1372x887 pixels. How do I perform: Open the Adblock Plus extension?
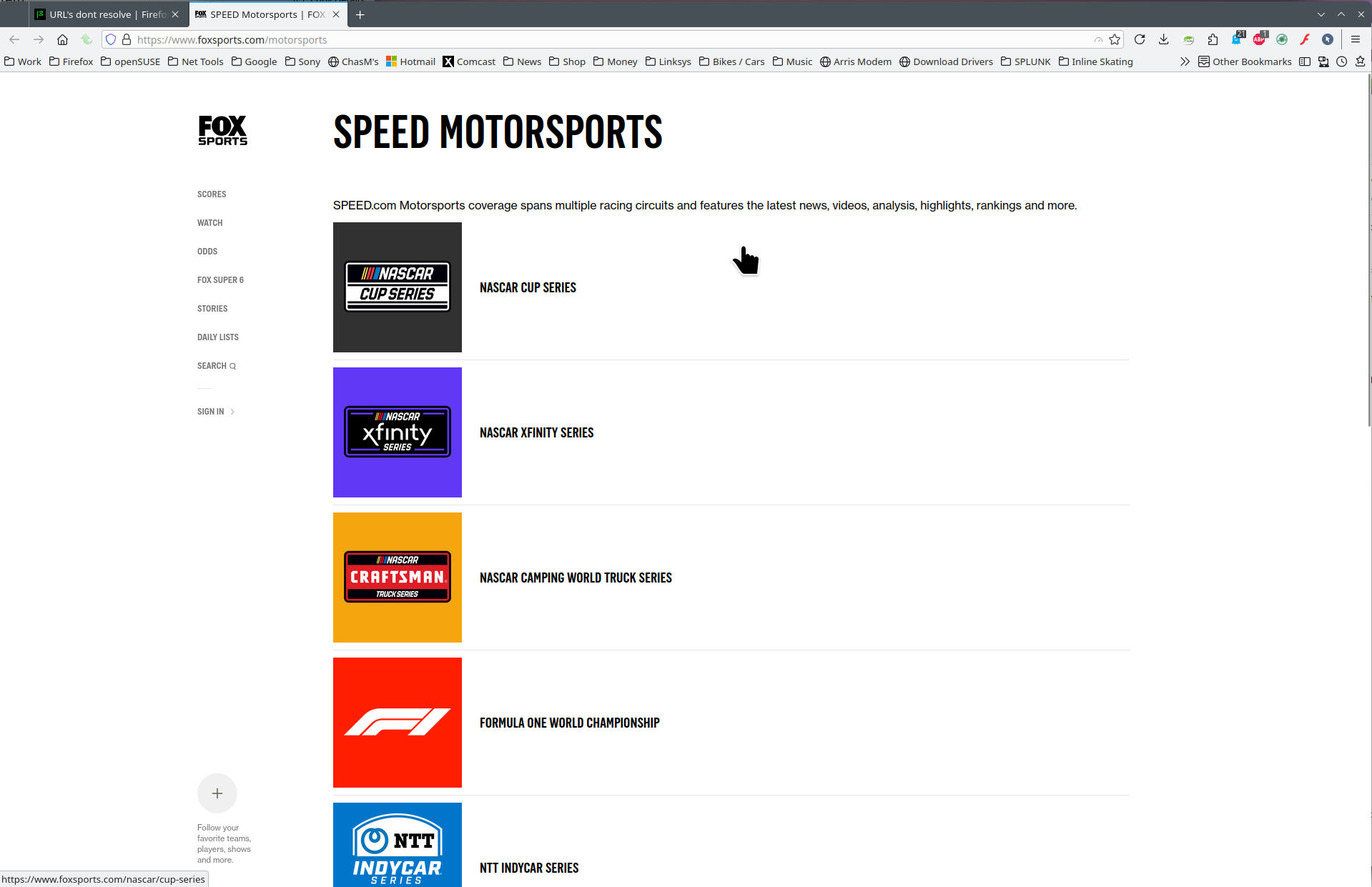click(x=1260, y=39)
